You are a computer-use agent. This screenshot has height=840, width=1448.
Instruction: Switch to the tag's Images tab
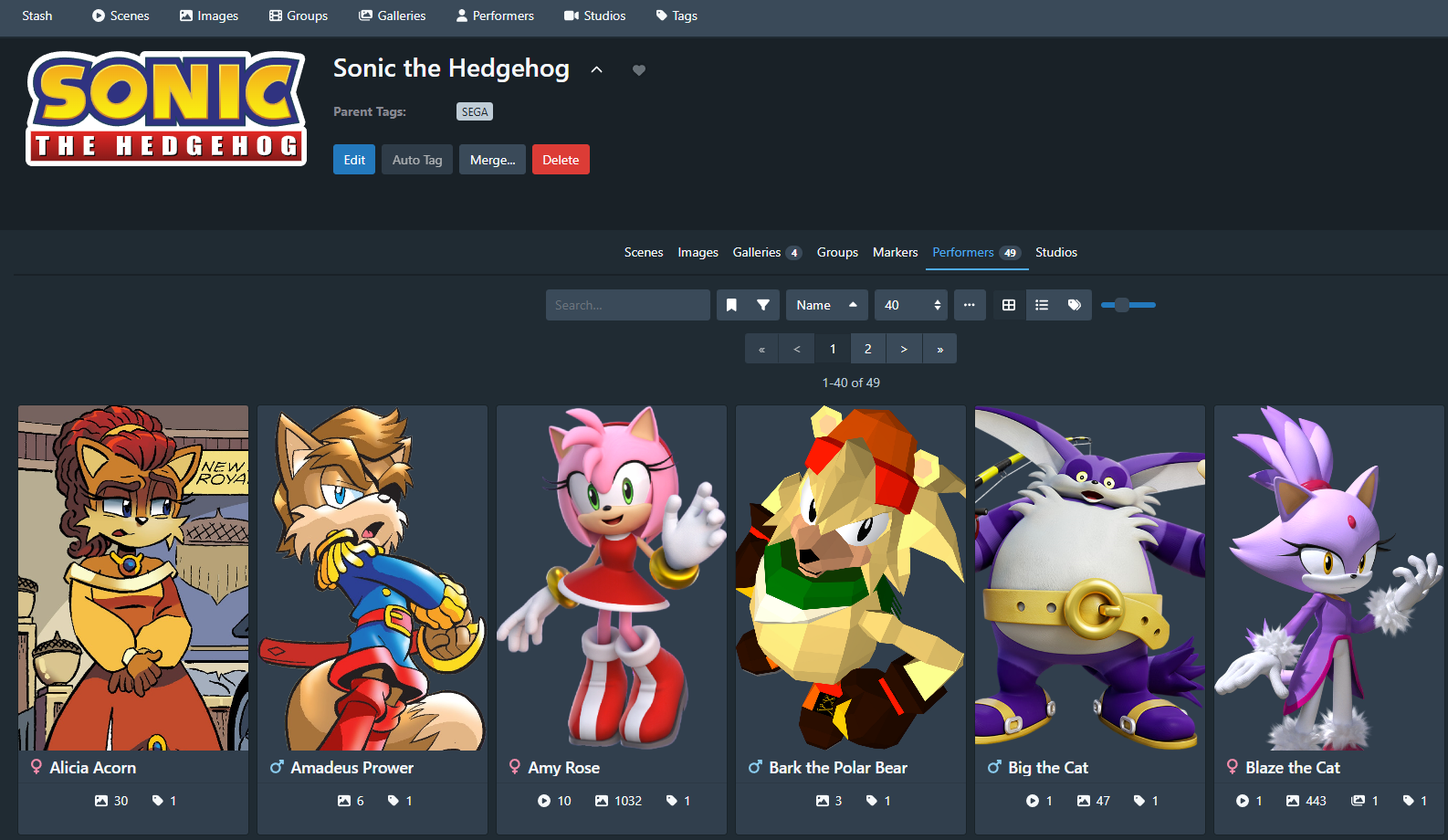698,252
